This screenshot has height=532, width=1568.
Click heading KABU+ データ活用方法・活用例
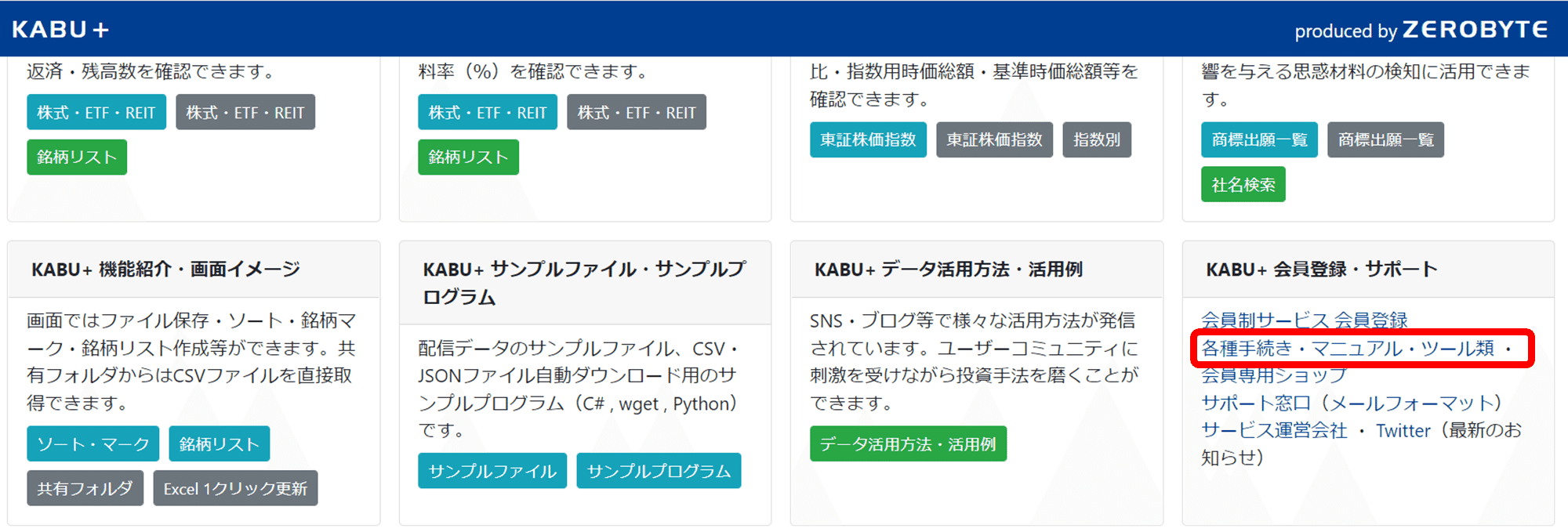point(949,269)
